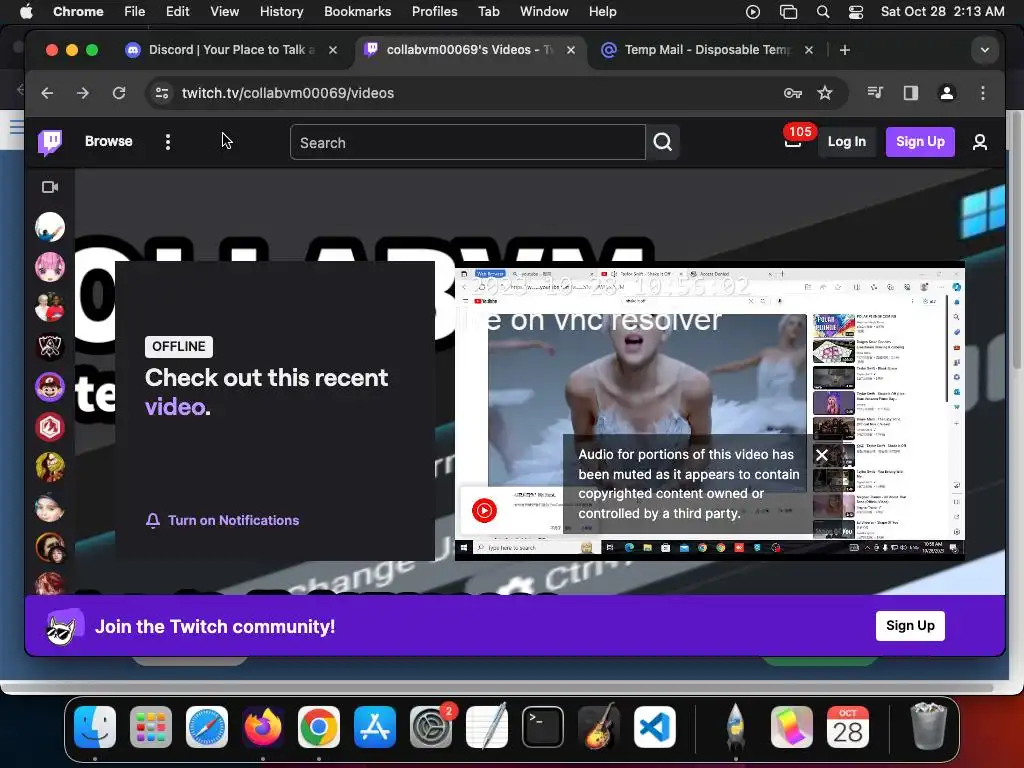Image resolution: width=1024 pixels, height=768 pixels.
Task: Click the Twitch logo home icon
Action: tap(50, 142)
